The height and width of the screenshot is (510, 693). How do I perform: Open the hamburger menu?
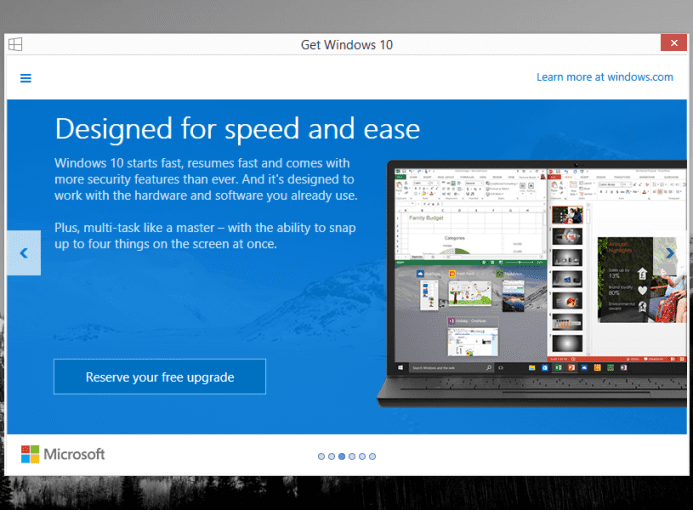pos(26,78)
